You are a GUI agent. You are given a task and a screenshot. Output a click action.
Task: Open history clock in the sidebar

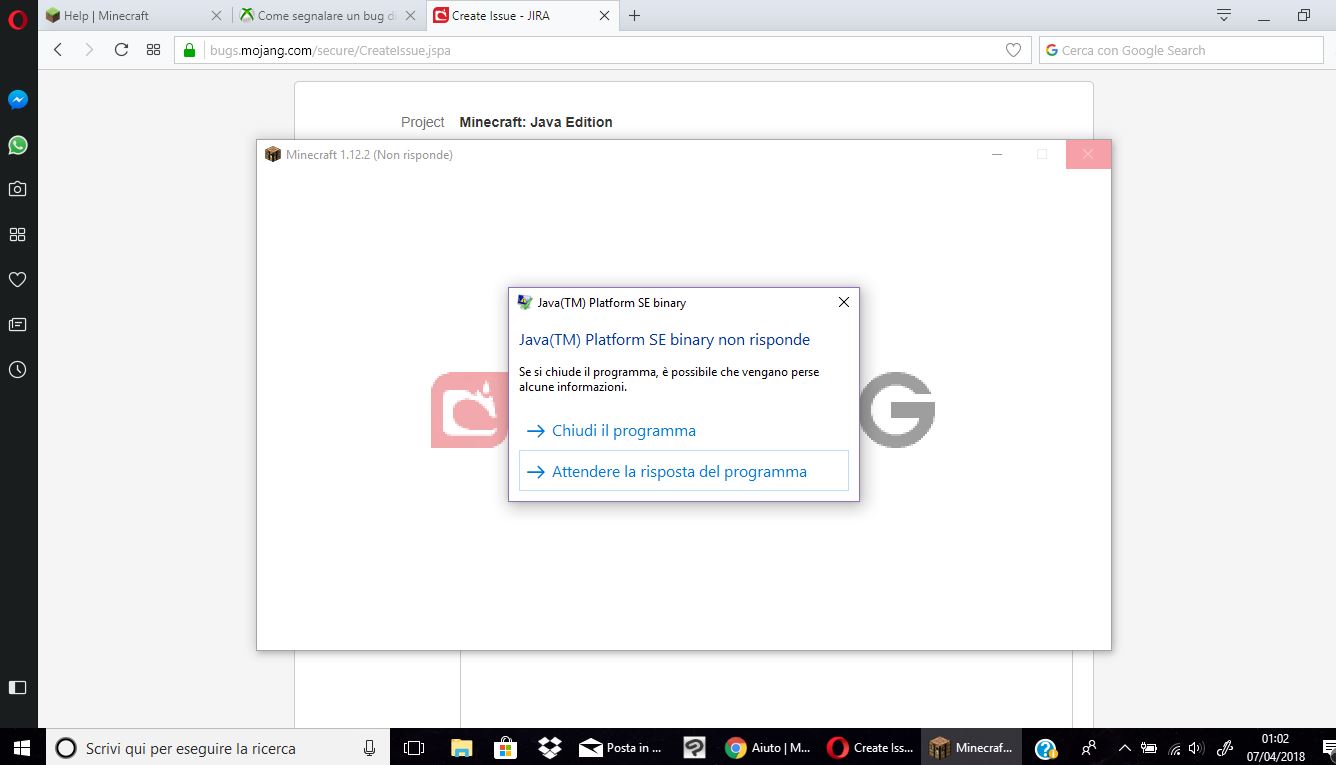pos(17,370)
